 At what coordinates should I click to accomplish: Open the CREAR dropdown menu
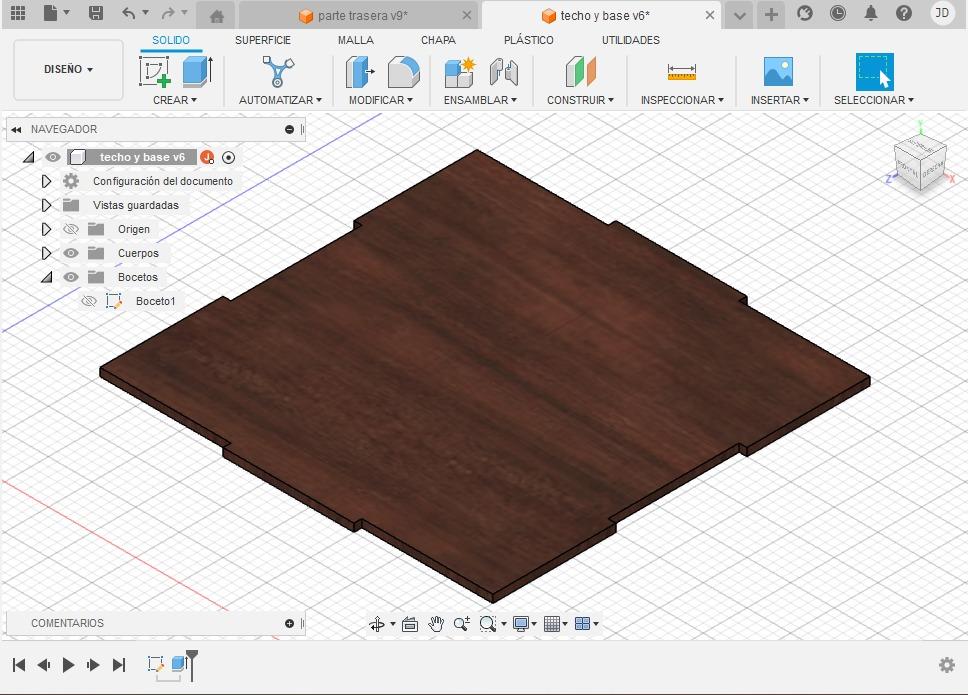click(x=175, y=100)
